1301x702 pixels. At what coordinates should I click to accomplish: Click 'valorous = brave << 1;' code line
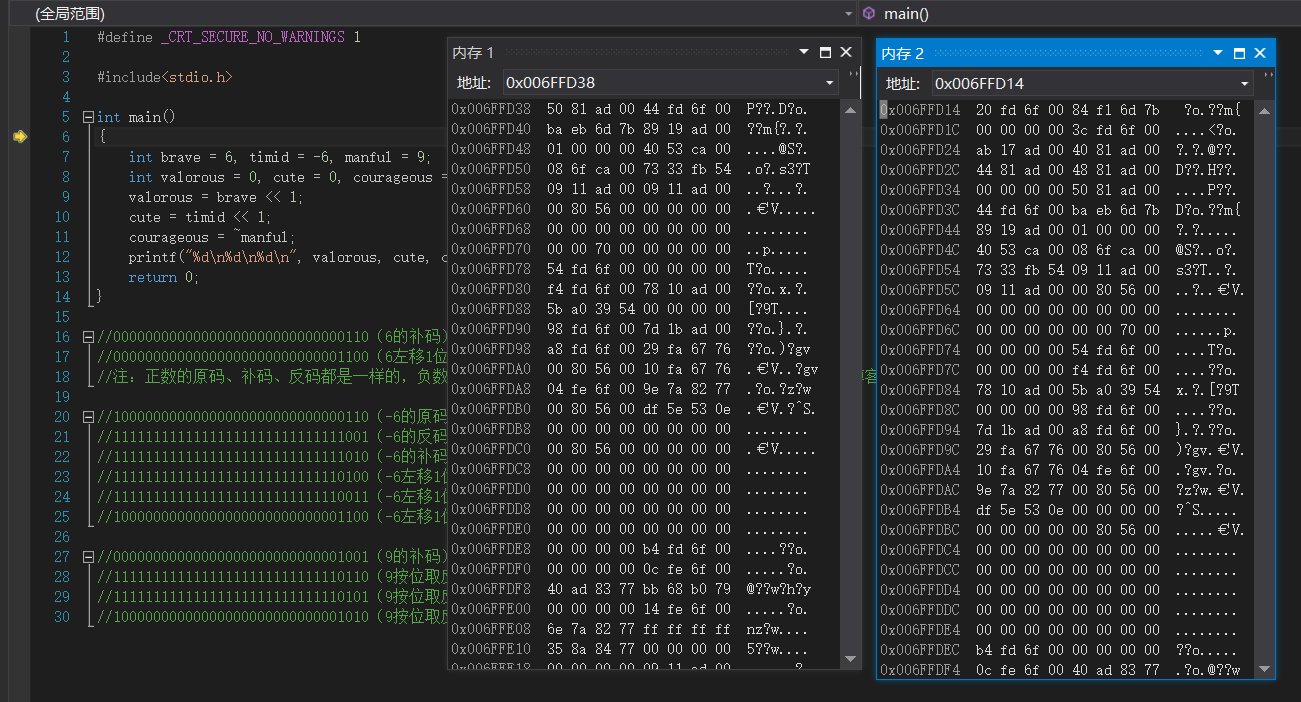(x=216, y=197)
